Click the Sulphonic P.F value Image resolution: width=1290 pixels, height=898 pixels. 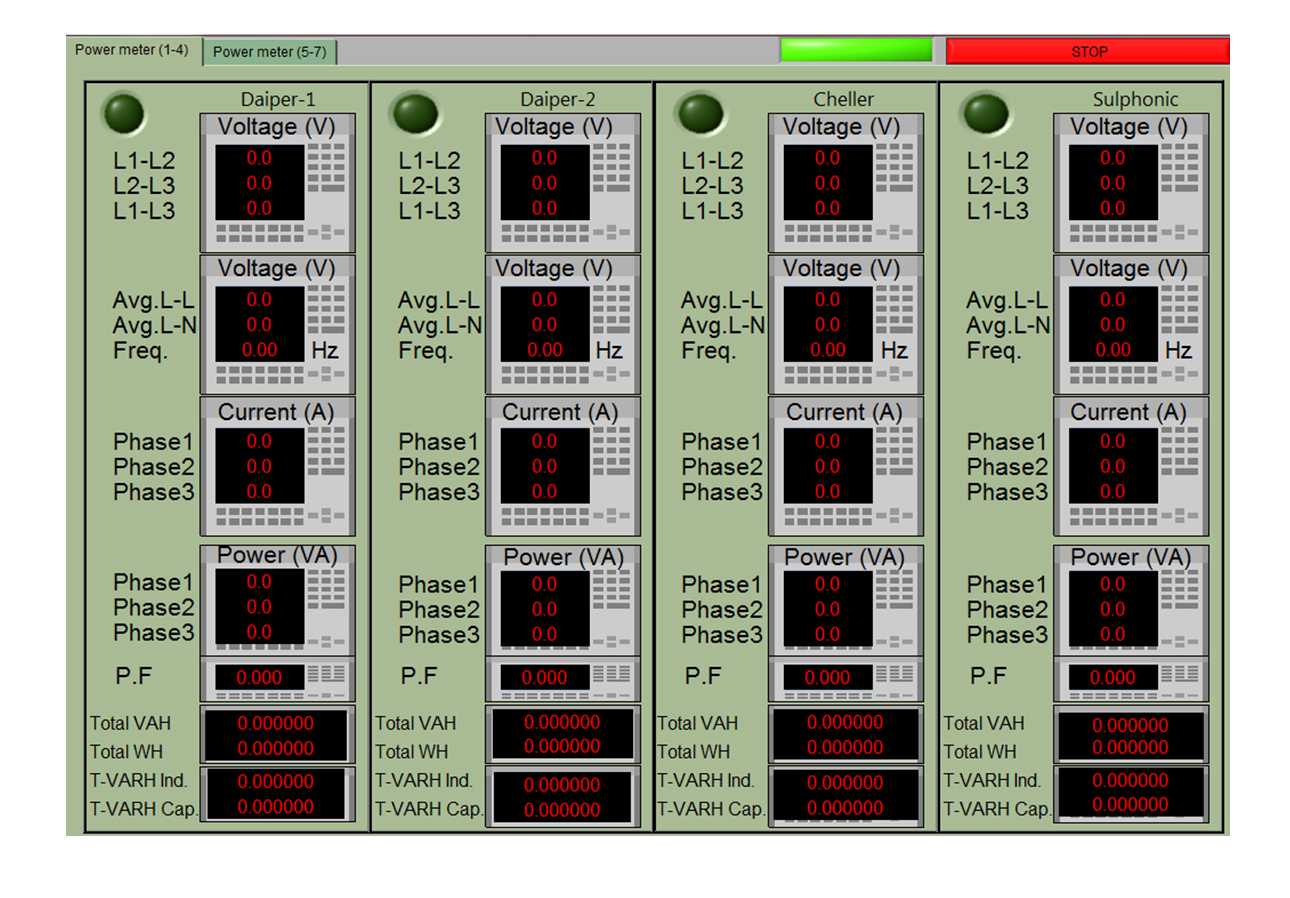1112,677
